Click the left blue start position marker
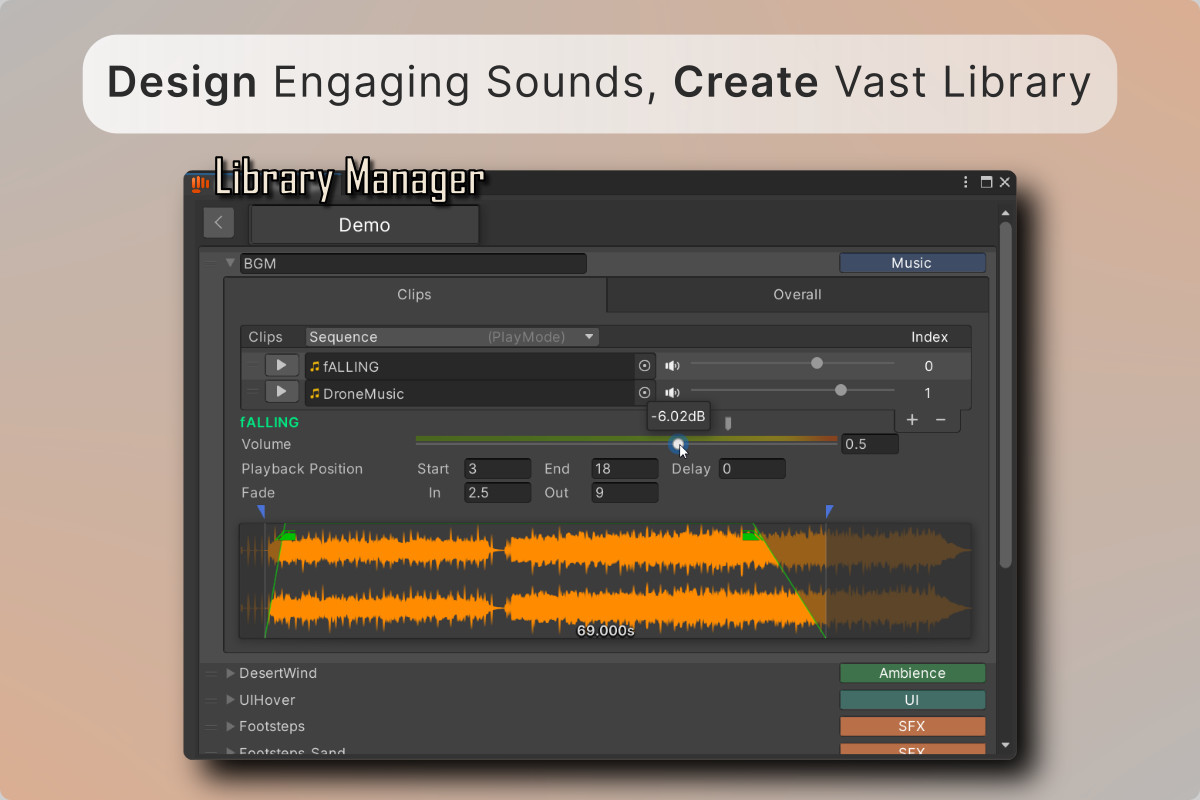The image size is (1200, 800). 261,512
